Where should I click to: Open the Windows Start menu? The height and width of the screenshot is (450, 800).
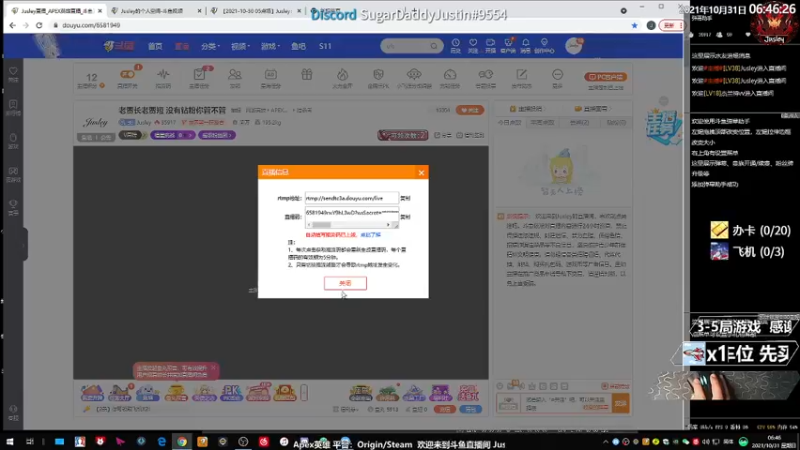click(x=10, y=442)
